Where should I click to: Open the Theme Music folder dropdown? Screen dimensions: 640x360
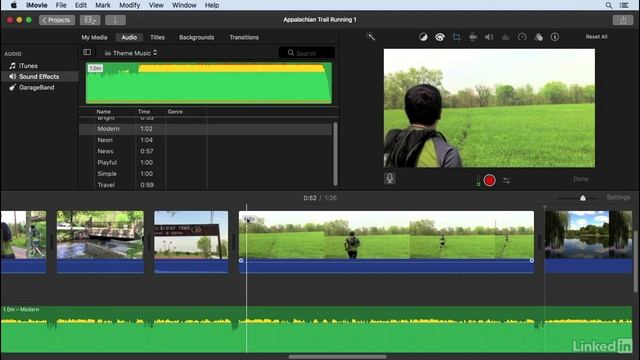click(x=131, y=53)
